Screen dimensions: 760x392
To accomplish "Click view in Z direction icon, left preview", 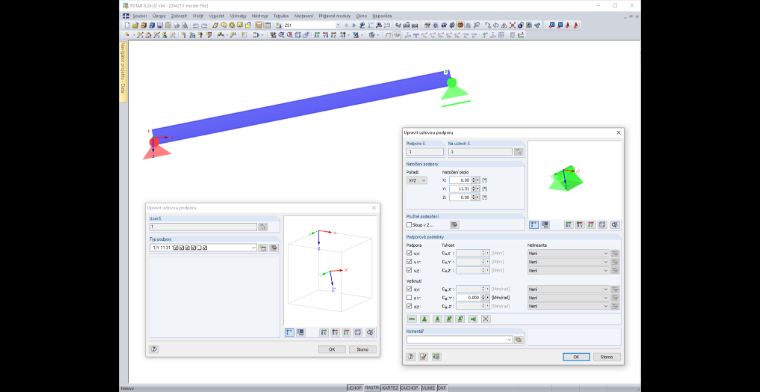I will [346, 332].
